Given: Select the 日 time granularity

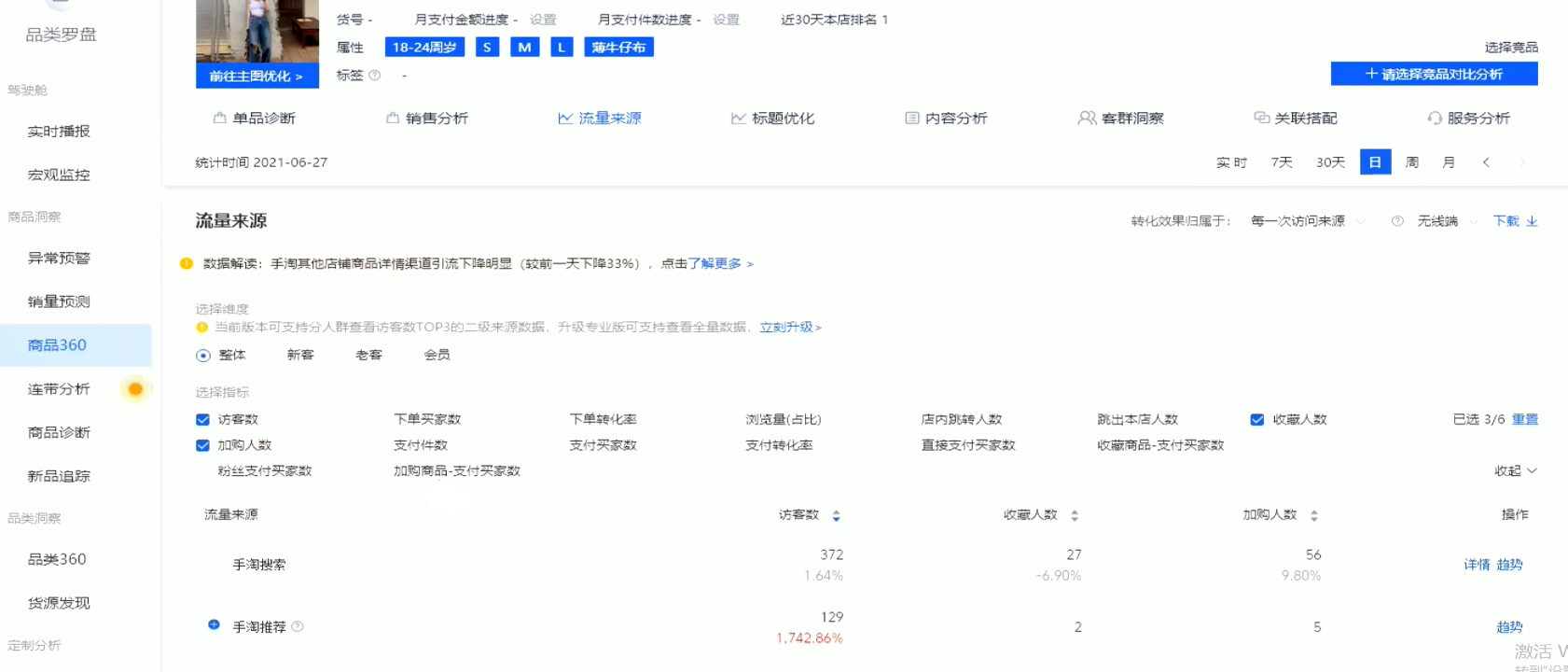Looking at the screenshot, I should click(1375, 162).
